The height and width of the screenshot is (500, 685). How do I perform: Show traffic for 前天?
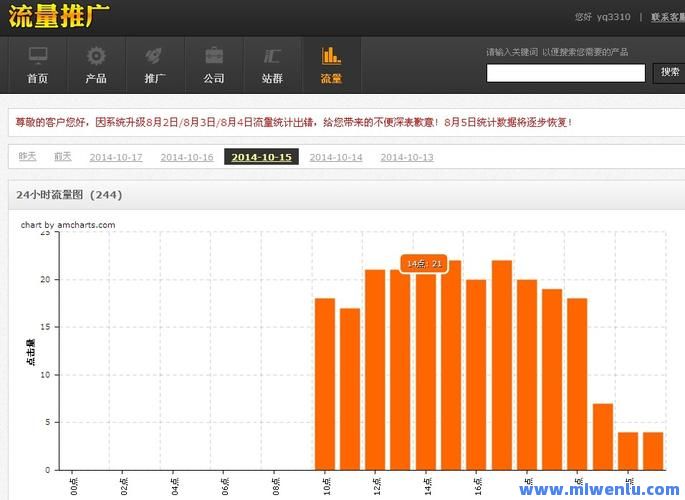63,156
